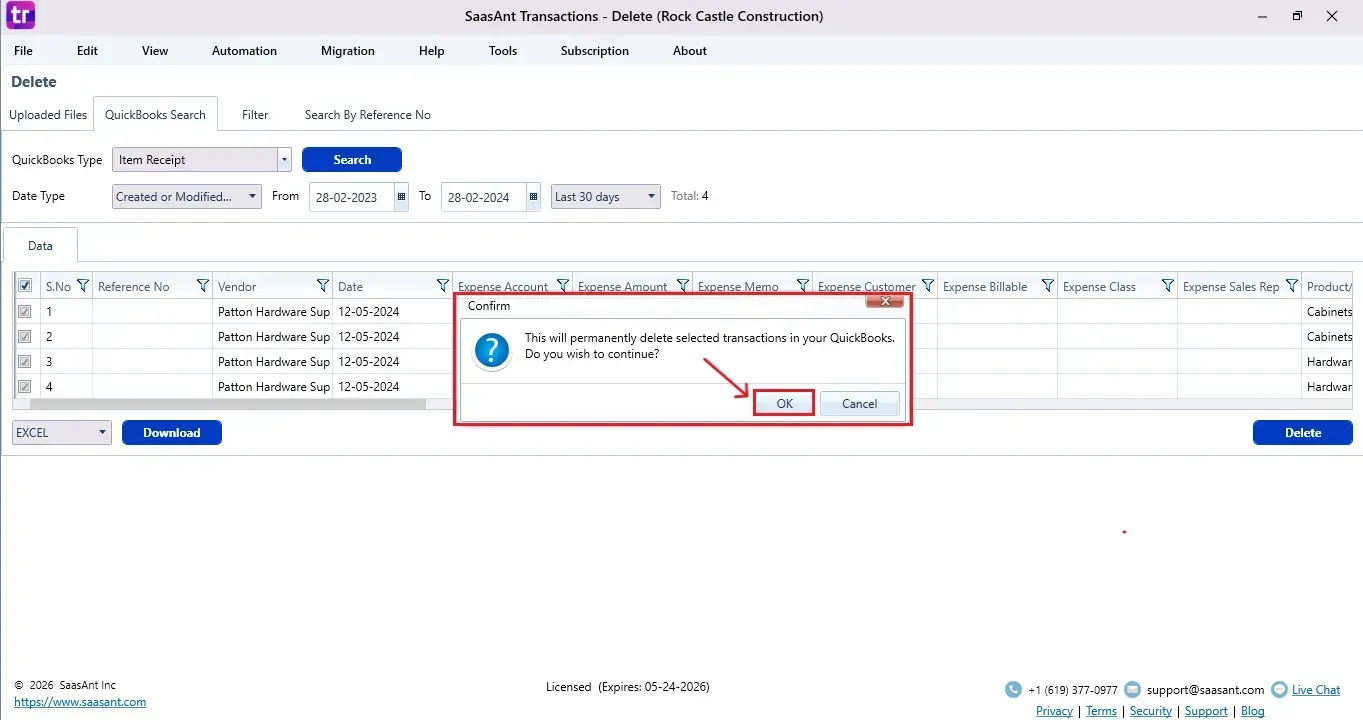Image resolution: width=1363 pixels, height=720 pixels.
Task: Click the phone icon in the footer
Action: 1013,690
